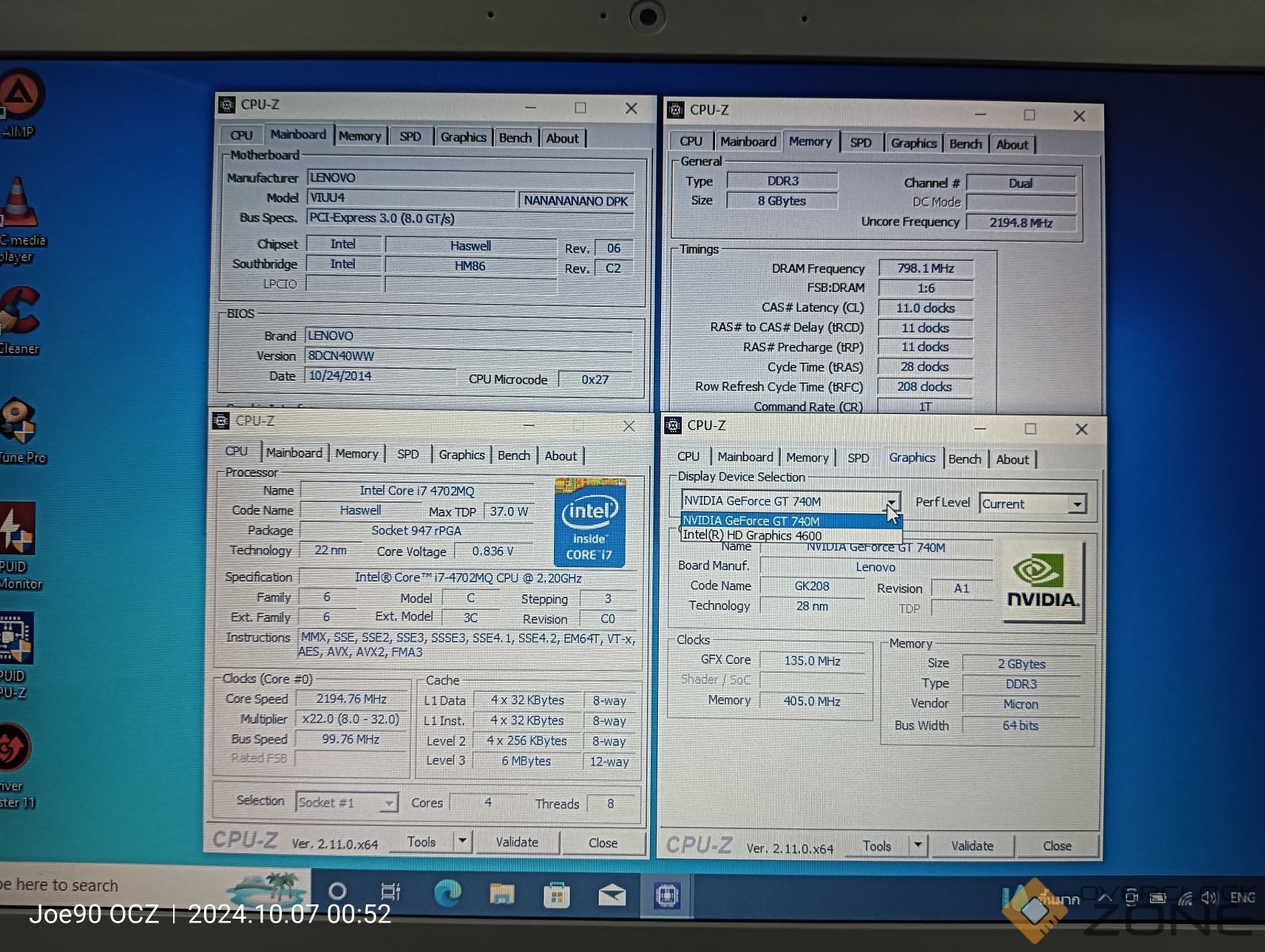1265x952 pixels.
Task: Open the Mail app from taskbar
Action: pyautogui.click(x=611, y=896)
